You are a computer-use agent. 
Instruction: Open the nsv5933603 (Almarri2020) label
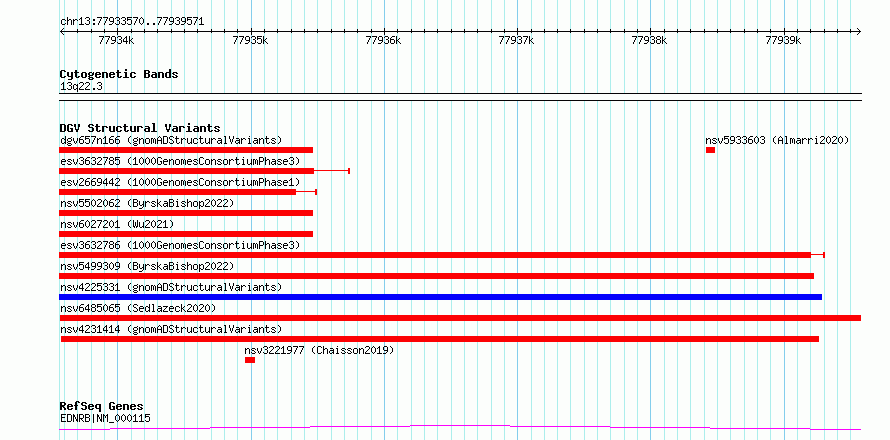(777, 140)
